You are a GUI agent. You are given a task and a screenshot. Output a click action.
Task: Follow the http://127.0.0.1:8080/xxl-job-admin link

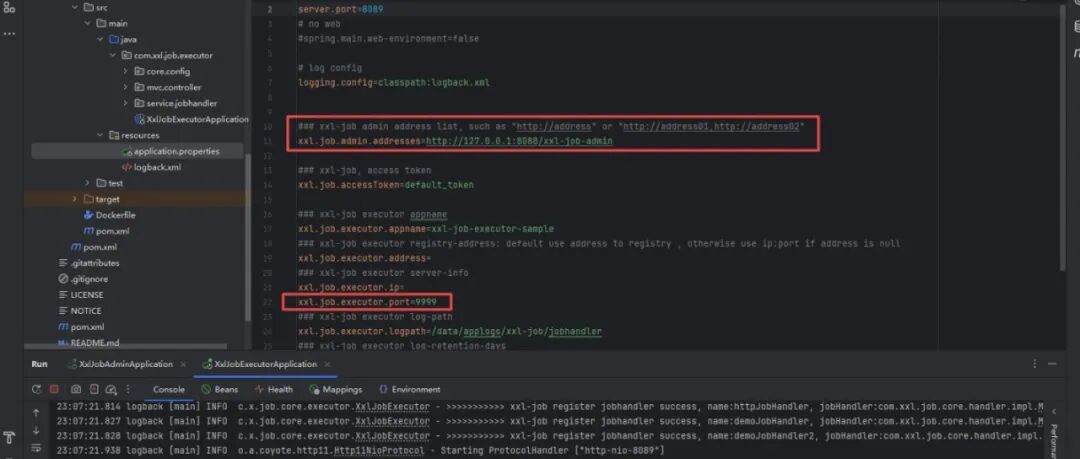click(519, 141)
